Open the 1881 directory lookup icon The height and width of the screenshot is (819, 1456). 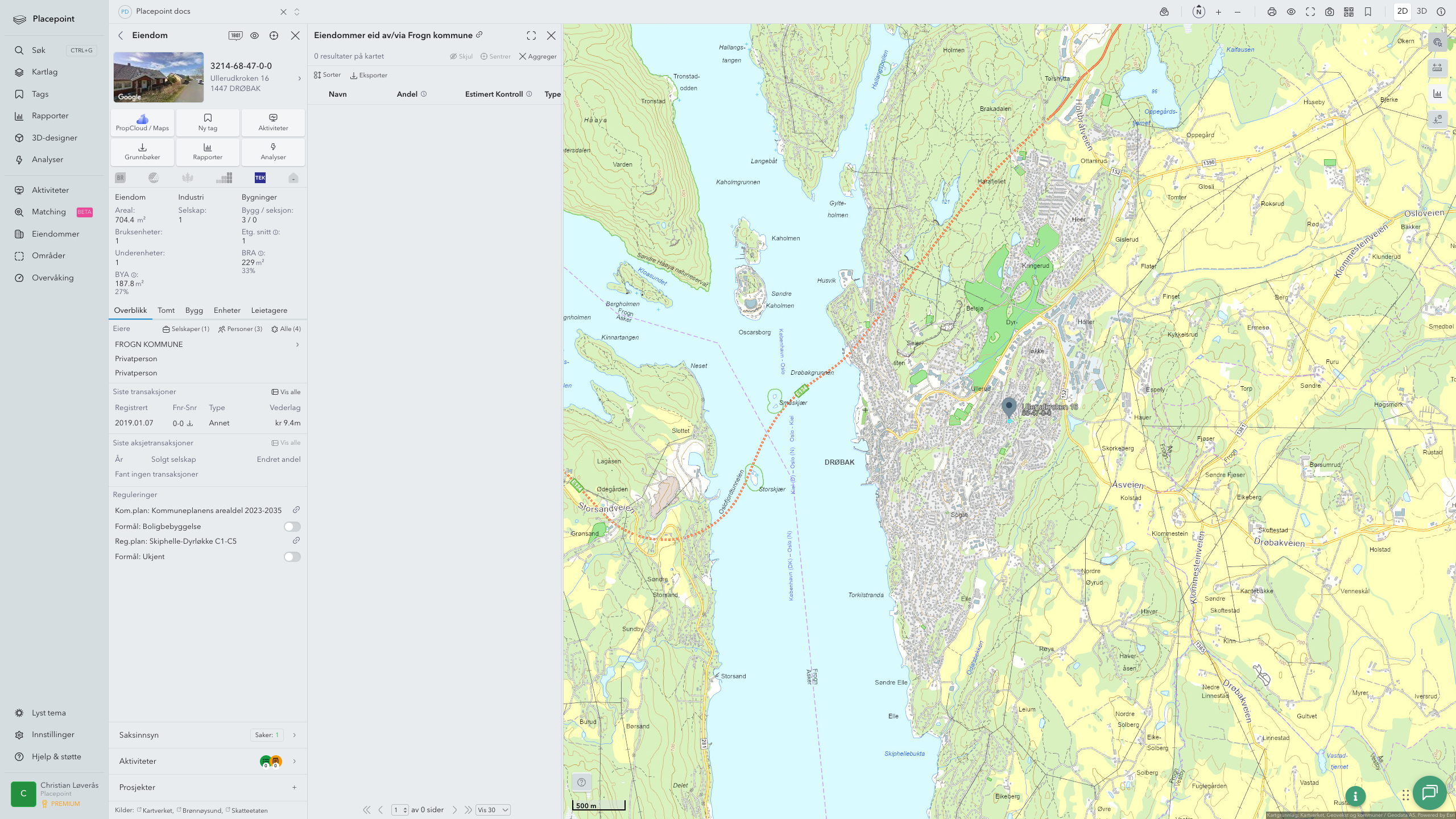pos(235,35)
